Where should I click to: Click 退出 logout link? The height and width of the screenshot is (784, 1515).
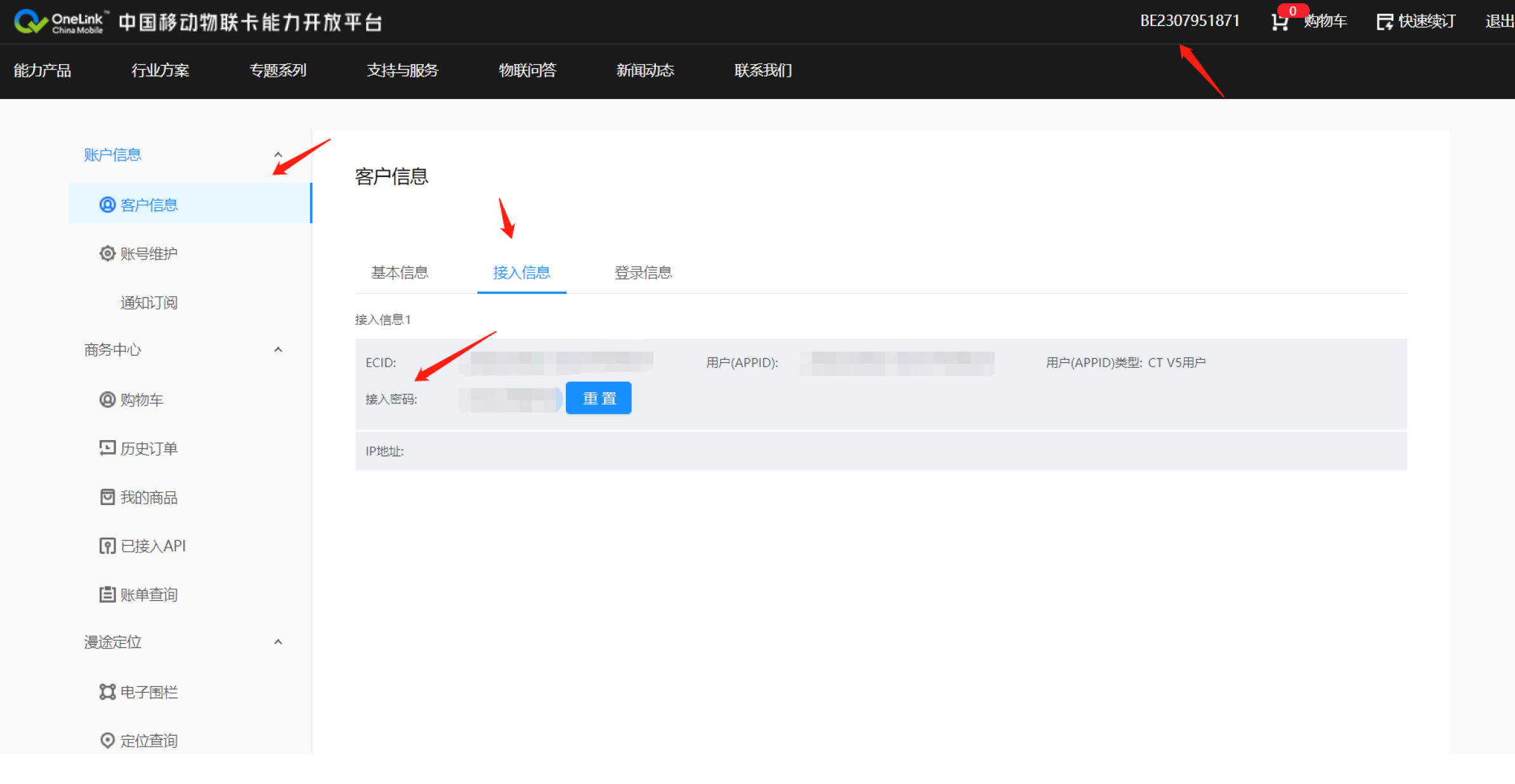coord(1499,22)
